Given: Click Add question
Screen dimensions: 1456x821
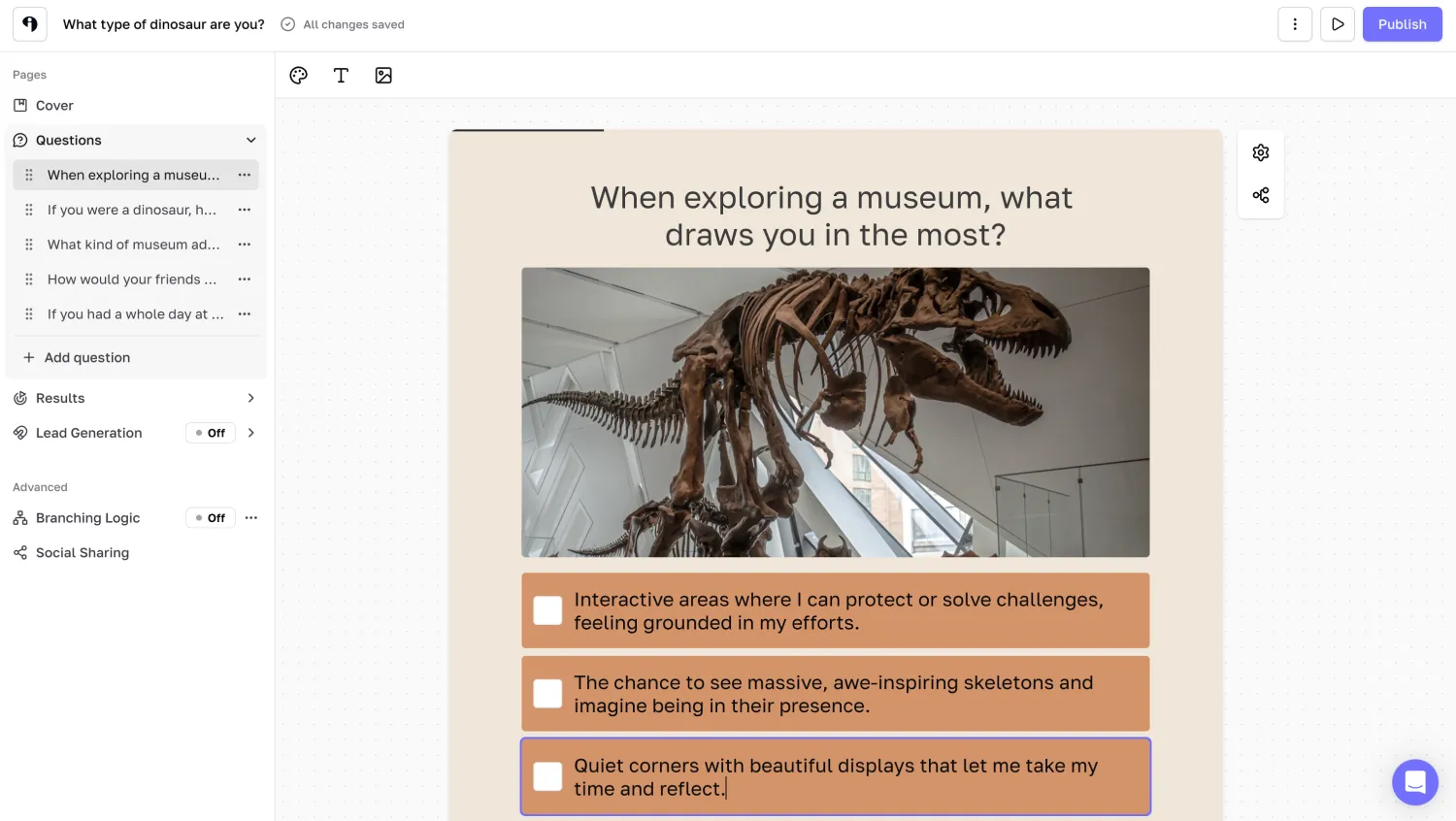Looking at the screenshot, I should pyautogui.click(x=86, y=357).
